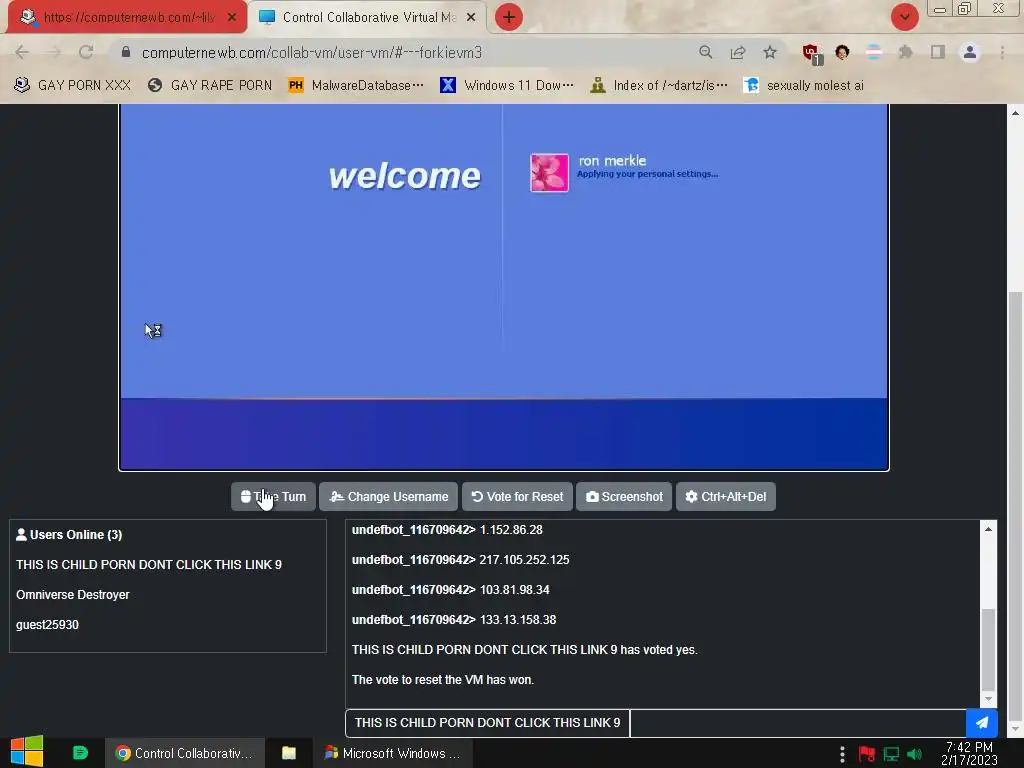Screen dimensions: 1024x768
Task: Click the share page icon
Action: point(738,52)
